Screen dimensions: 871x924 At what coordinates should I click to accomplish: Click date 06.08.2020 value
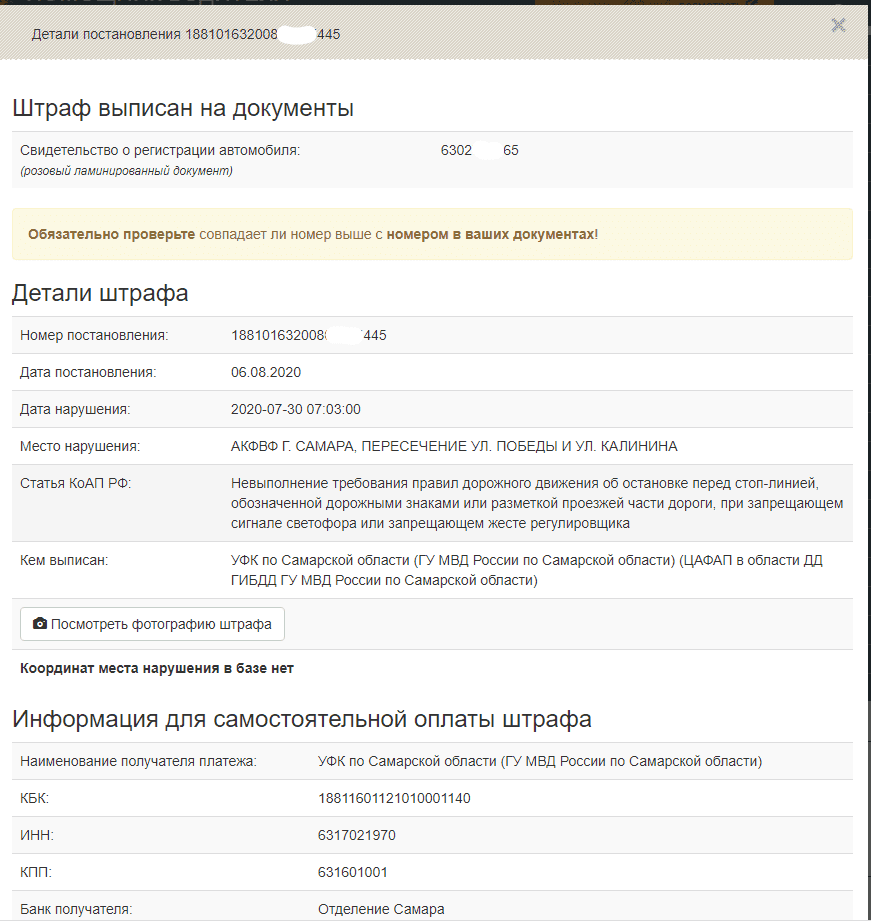pos(266,372)
